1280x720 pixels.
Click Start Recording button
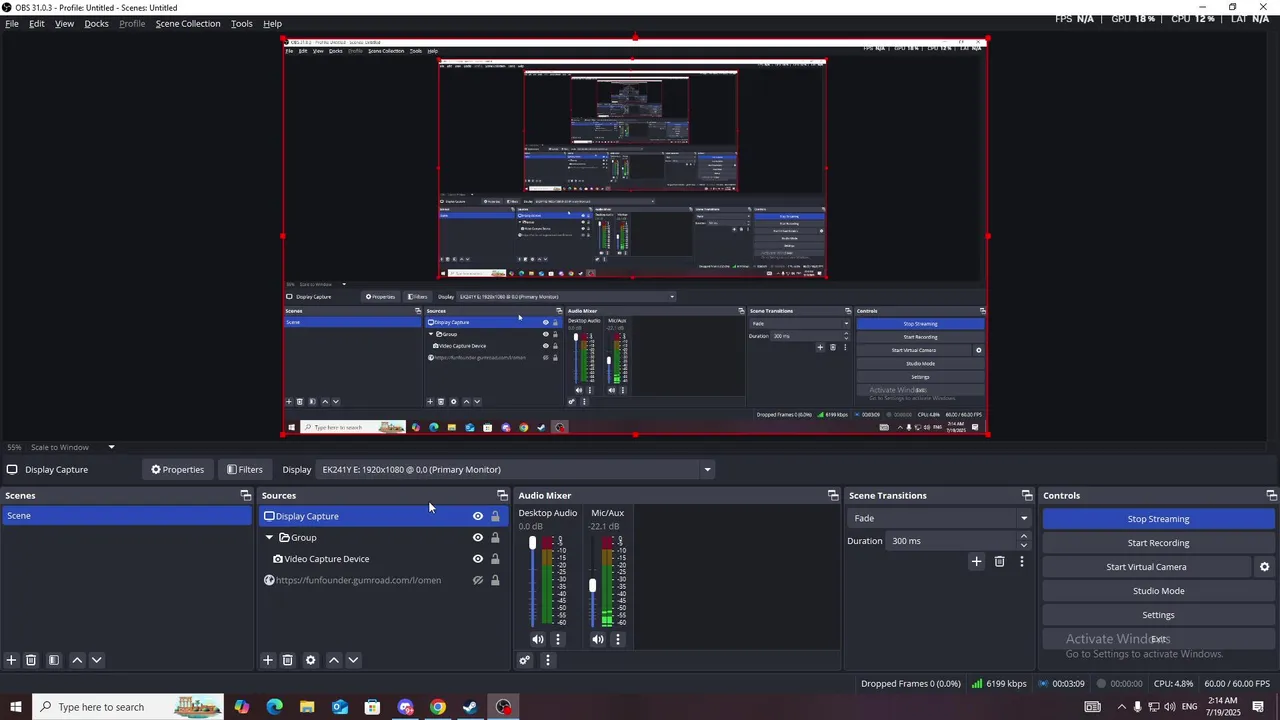(x=1158, y=543)
